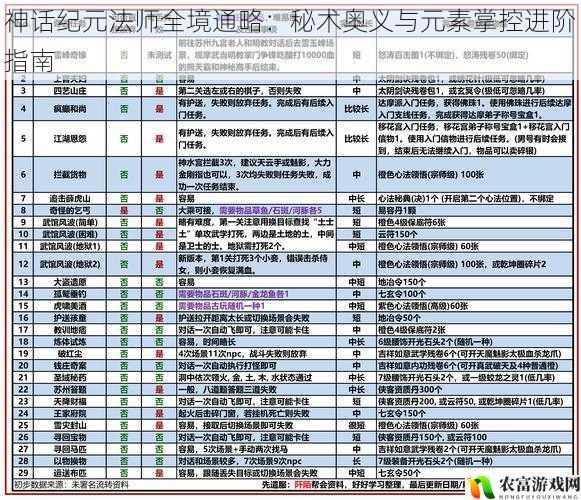Image resolution: width=581 pixels, height=500 pixels.
Task: Select the 天降财福 cell in row 23
Action: coord(70,401)
